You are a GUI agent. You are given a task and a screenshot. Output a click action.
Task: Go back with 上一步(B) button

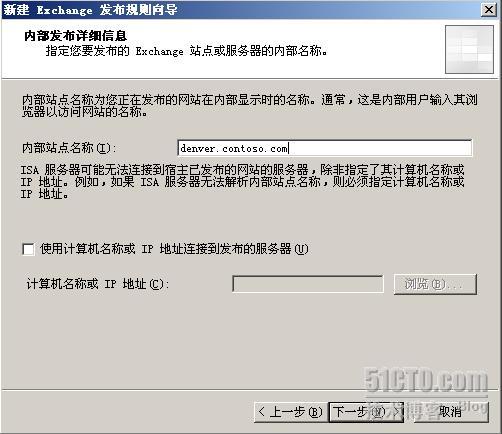tap(291, 412)
